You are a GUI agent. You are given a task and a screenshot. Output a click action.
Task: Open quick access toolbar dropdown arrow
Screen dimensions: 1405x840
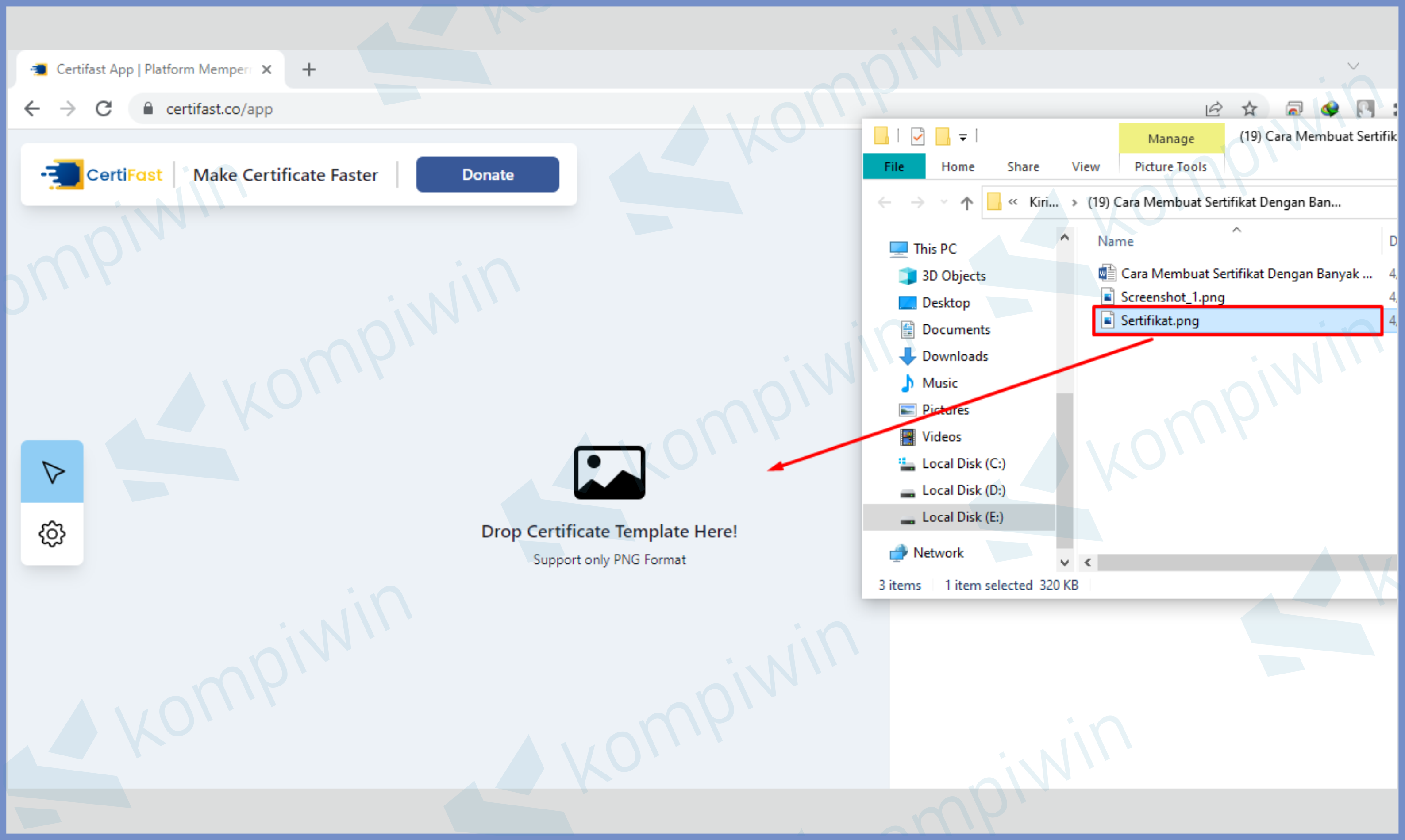tap(963, 137)
